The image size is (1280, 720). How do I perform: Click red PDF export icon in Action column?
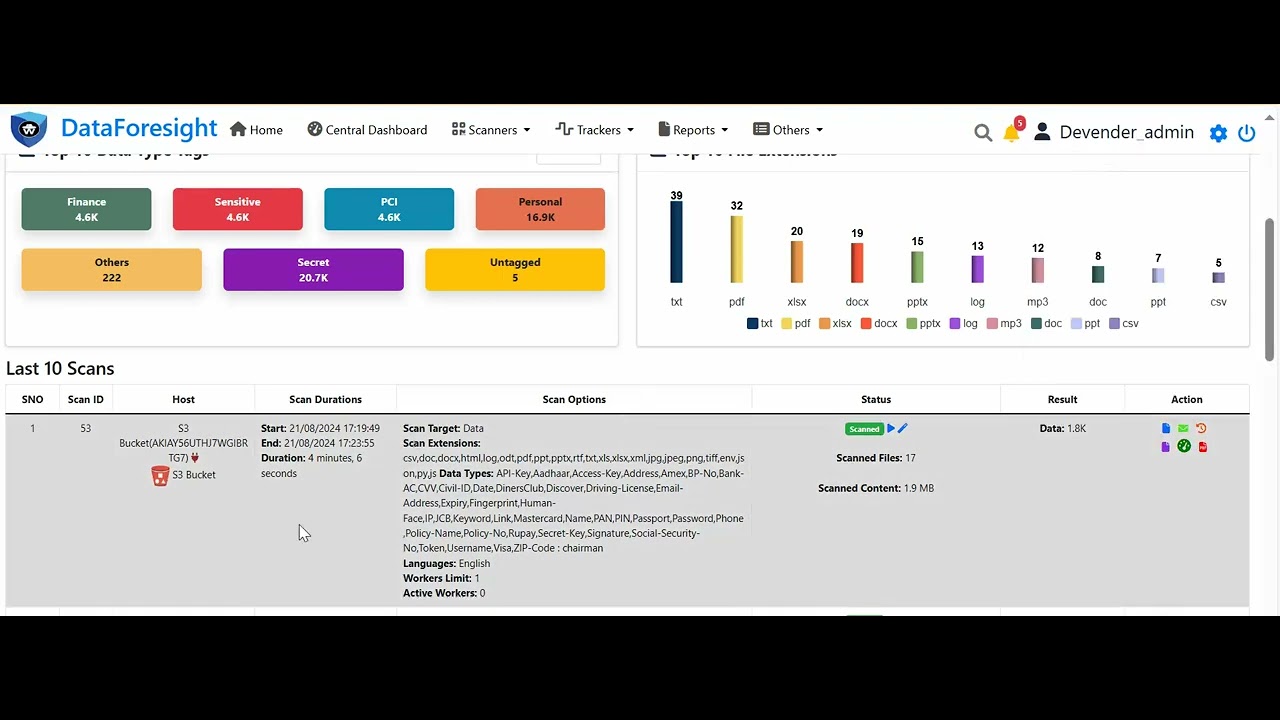pyautogui.click(x=1202, y=446)
